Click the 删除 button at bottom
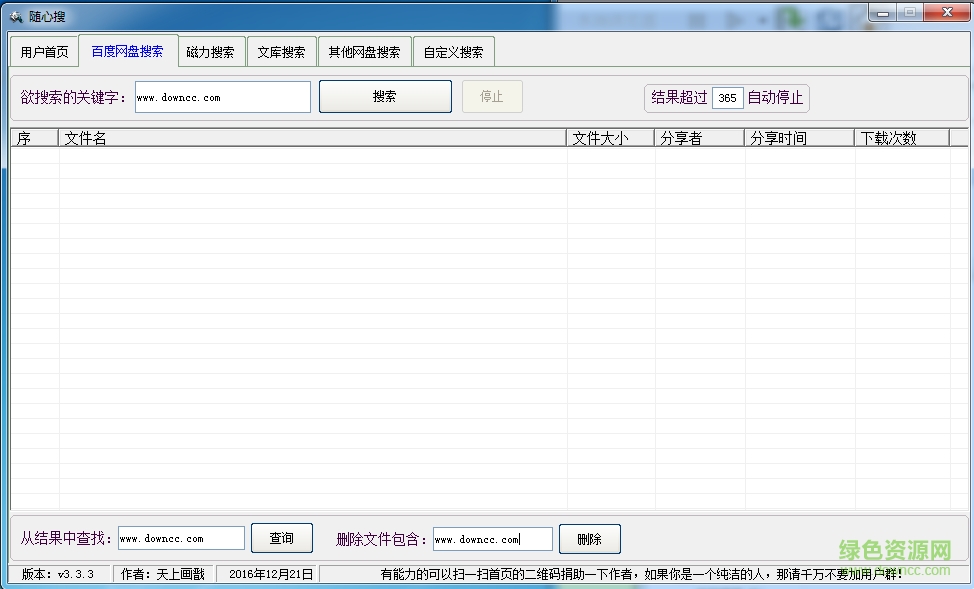The width and height of the screenshot is (974, 589). 589,537
